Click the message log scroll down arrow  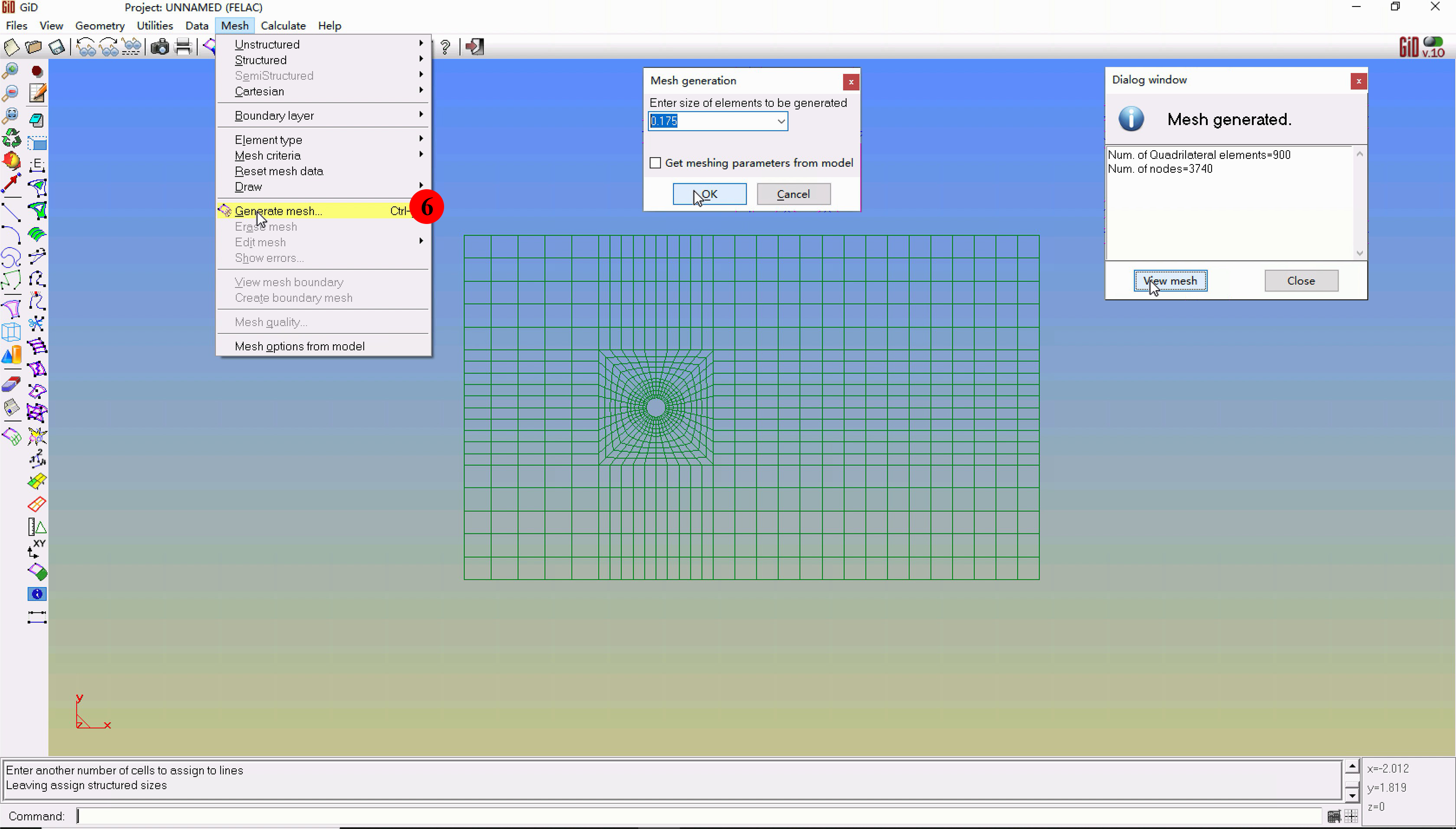[1352, 795]
